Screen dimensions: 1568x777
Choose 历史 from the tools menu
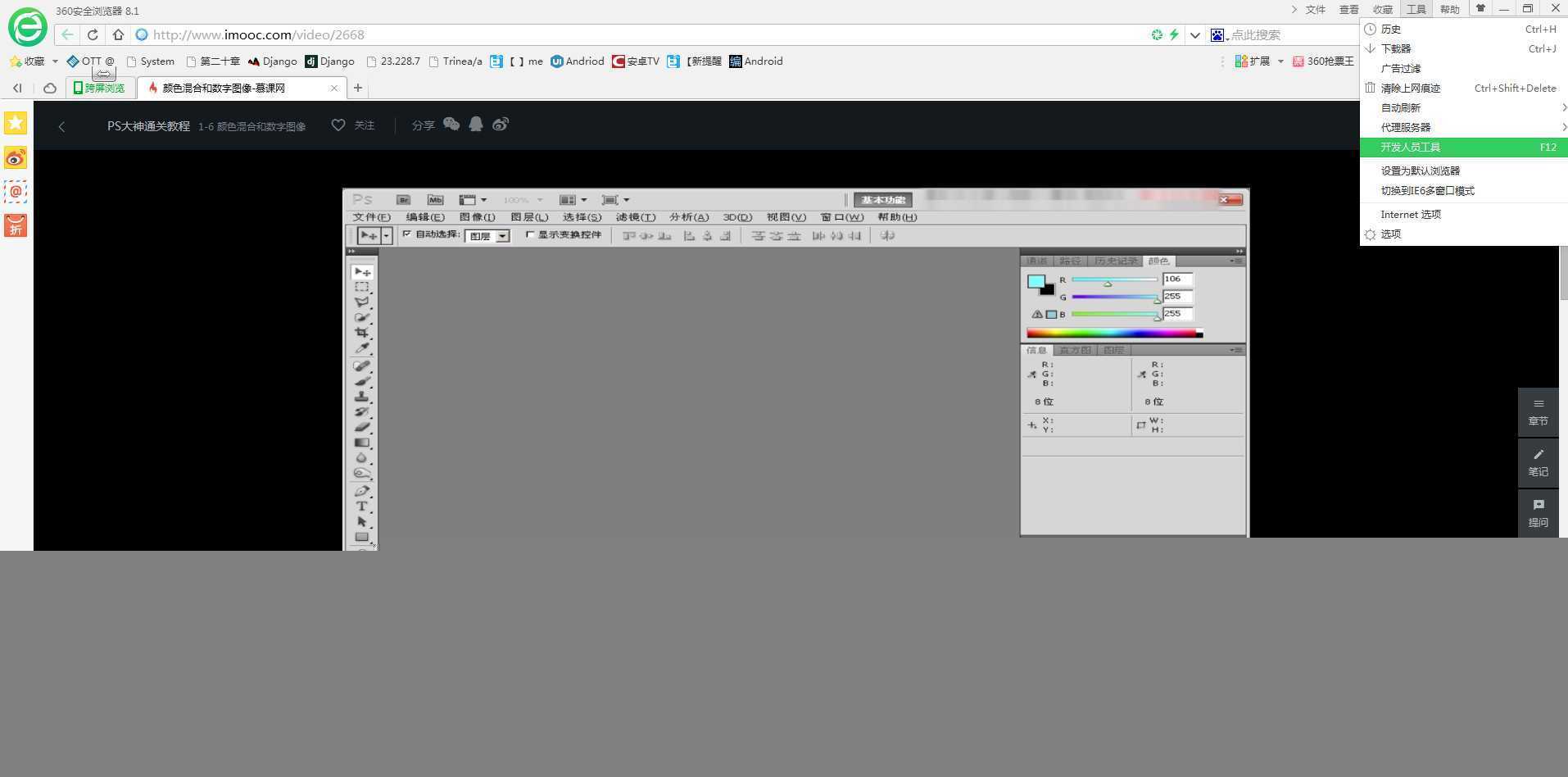(x=1464, y=30)
